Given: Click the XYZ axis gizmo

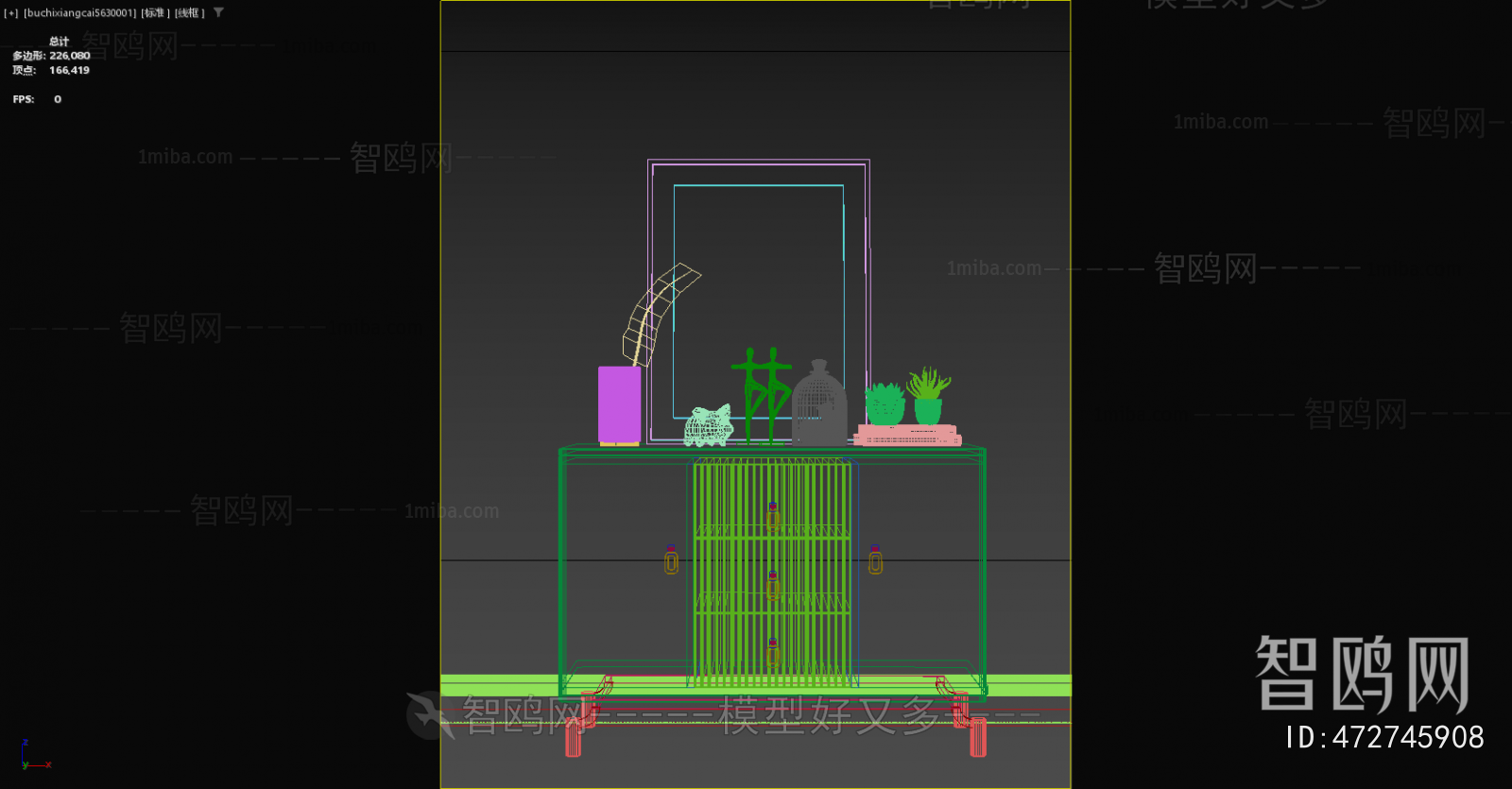Looking at the screenshot, I should click(33, 757).
